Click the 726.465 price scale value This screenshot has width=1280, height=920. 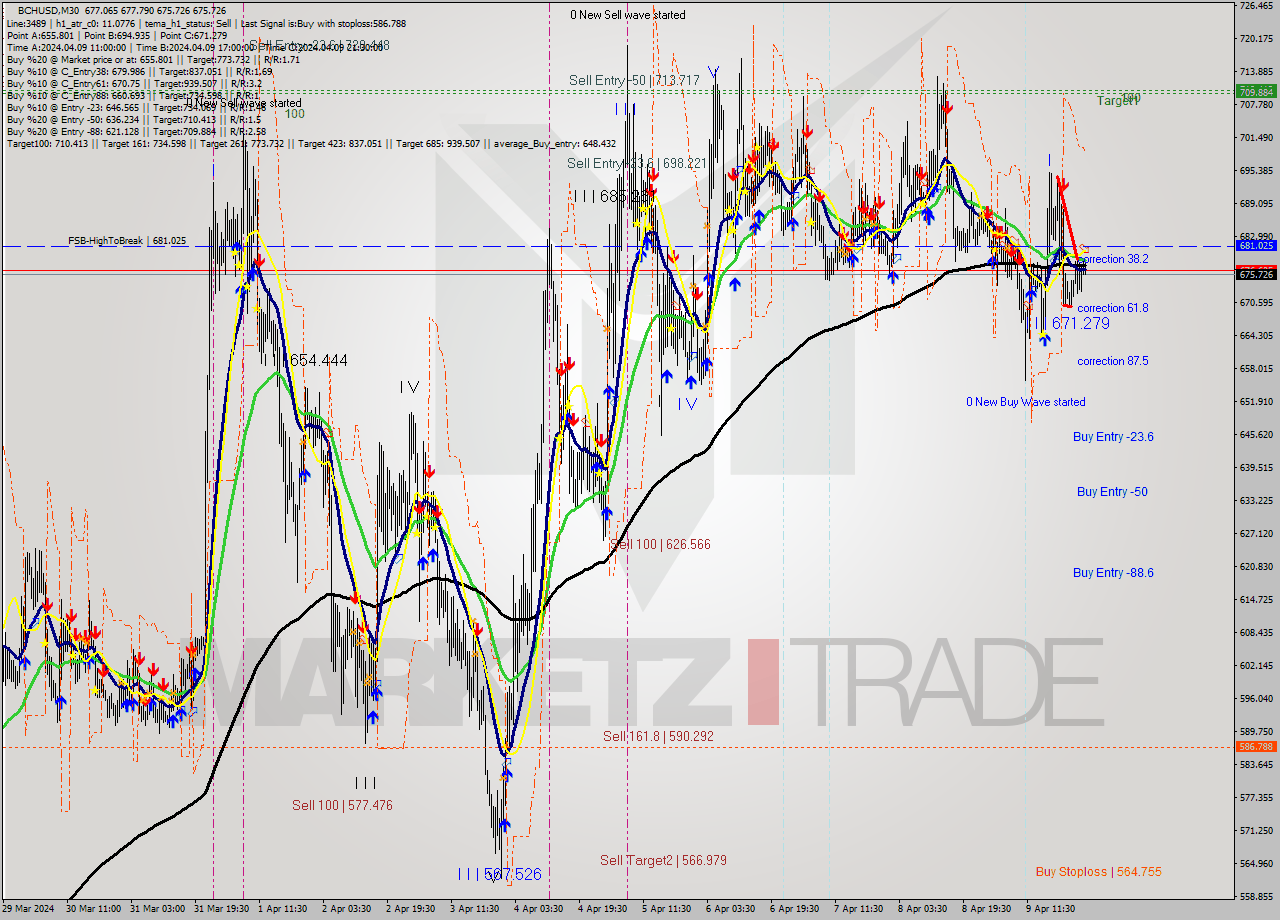(x=1256, y=6)
